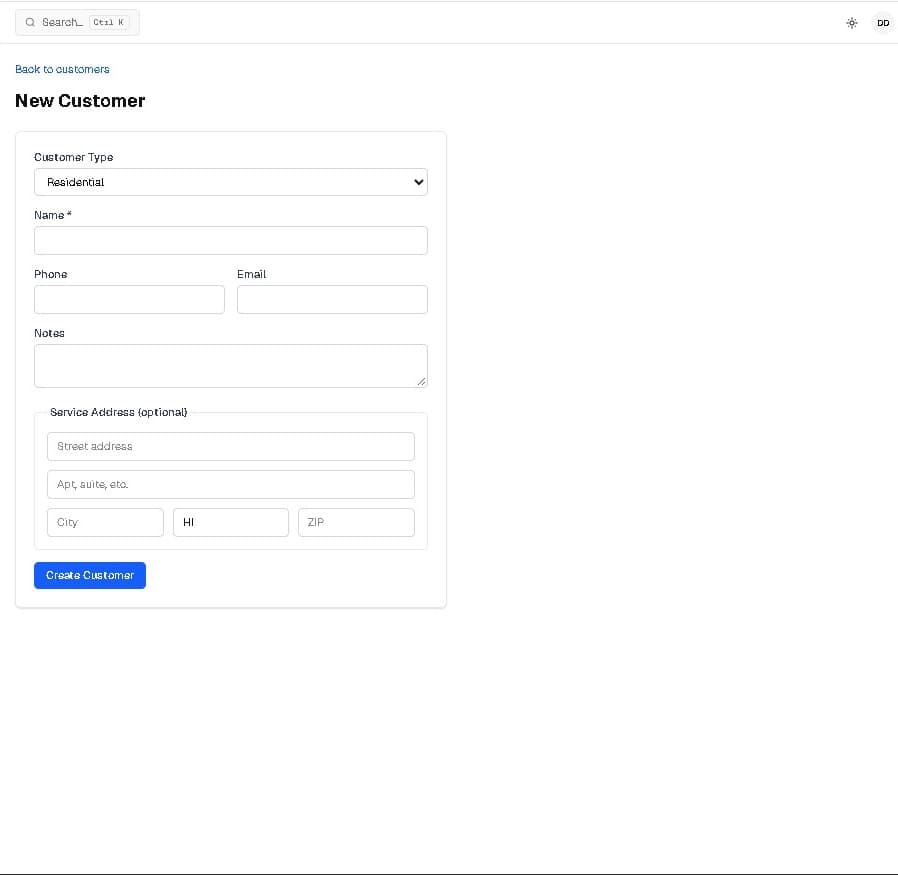Open the DD user avatar menu
Screen dimensions: 898x875
(883, 23)
